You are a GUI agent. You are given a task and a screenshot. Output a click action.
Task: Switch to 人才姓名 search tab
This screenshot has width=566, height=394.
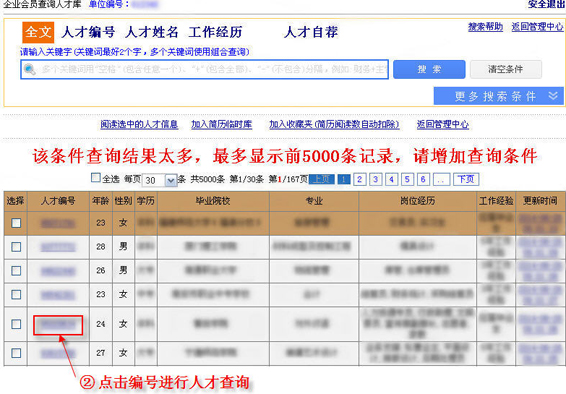(152, 32)
